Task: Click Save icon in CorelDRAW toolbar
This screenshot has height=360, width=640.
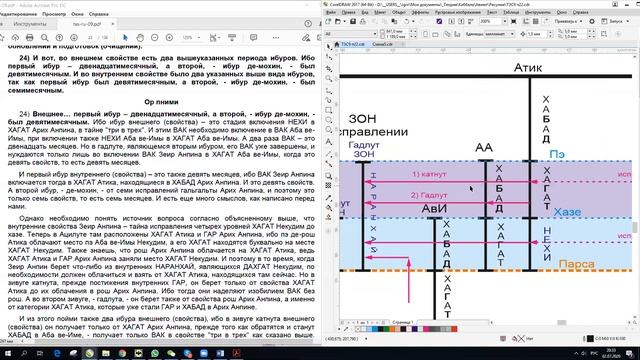Action: point(353,21)
